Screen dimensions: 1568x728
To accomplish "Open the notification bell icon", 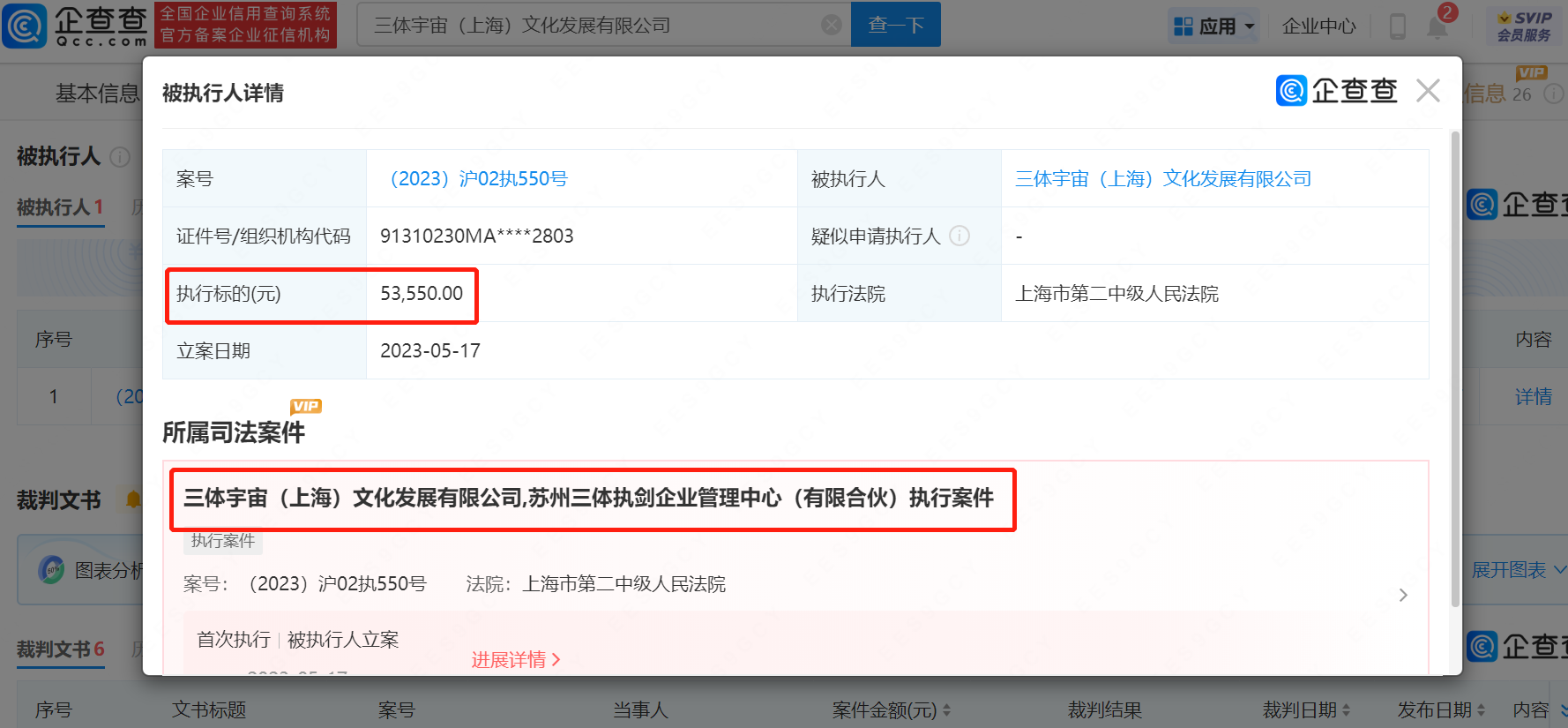I will point(1437,27).
